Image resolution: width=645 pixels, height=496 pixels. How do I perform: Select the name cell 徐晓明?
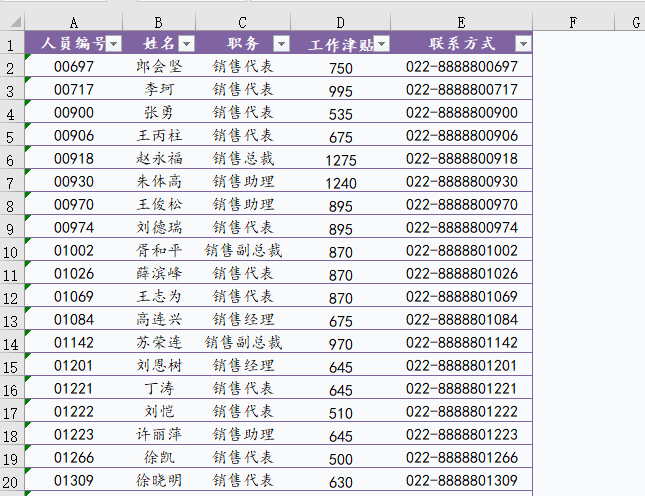coord(159,480)
